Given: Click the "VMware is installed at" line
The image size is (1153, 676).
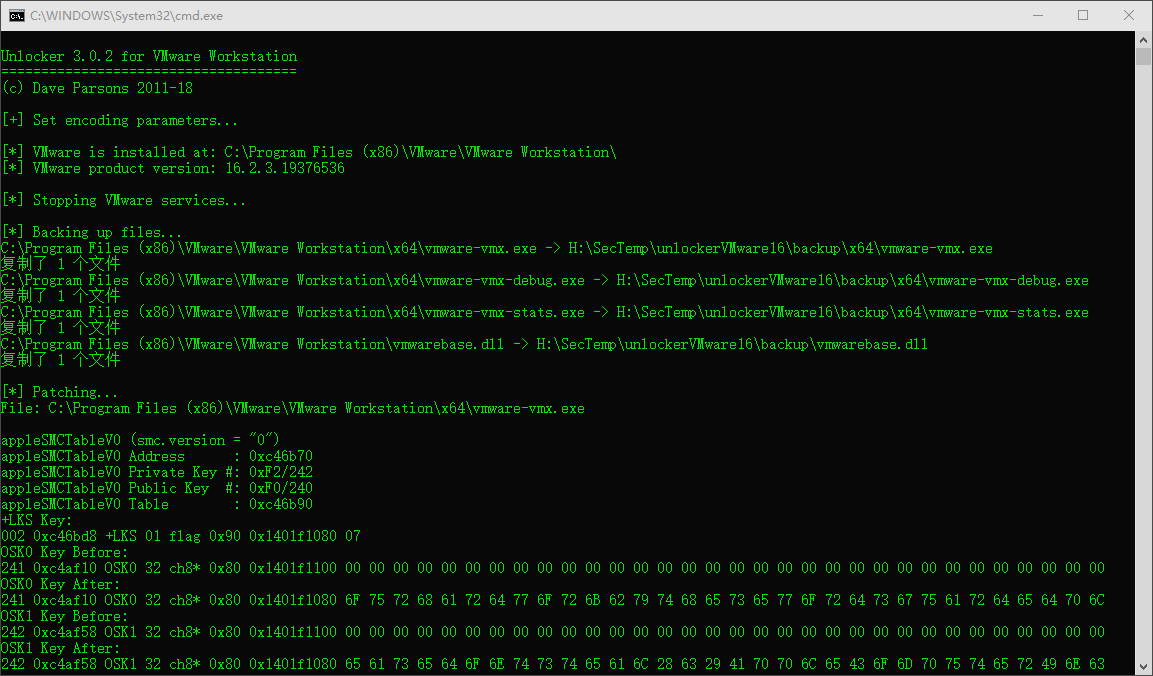Looking at the screenshot, I should [309, 152].
